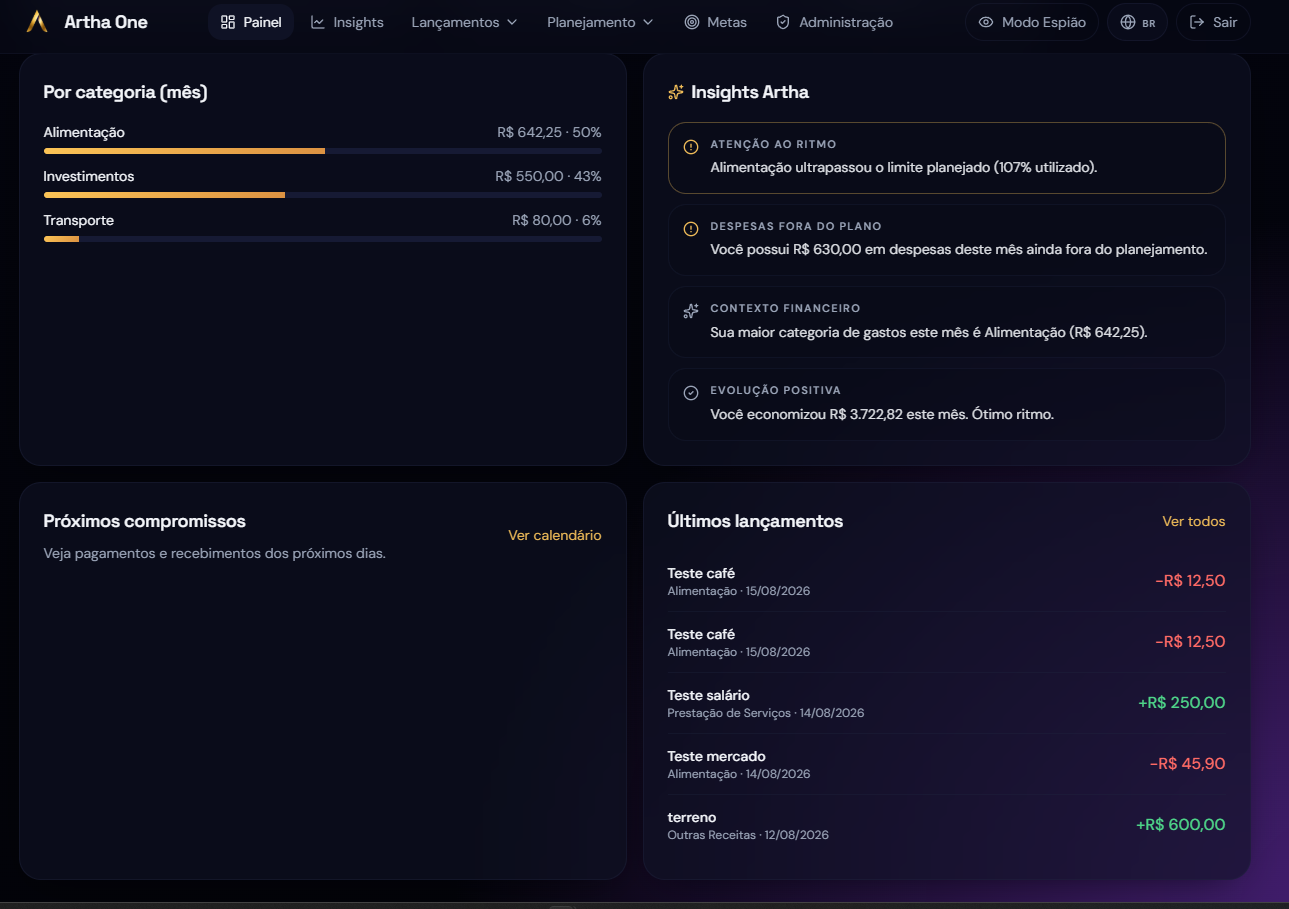Click the +R$ 600,00 amount
The height and width of the screenshot is (909, 1289).
point(1180,825)
